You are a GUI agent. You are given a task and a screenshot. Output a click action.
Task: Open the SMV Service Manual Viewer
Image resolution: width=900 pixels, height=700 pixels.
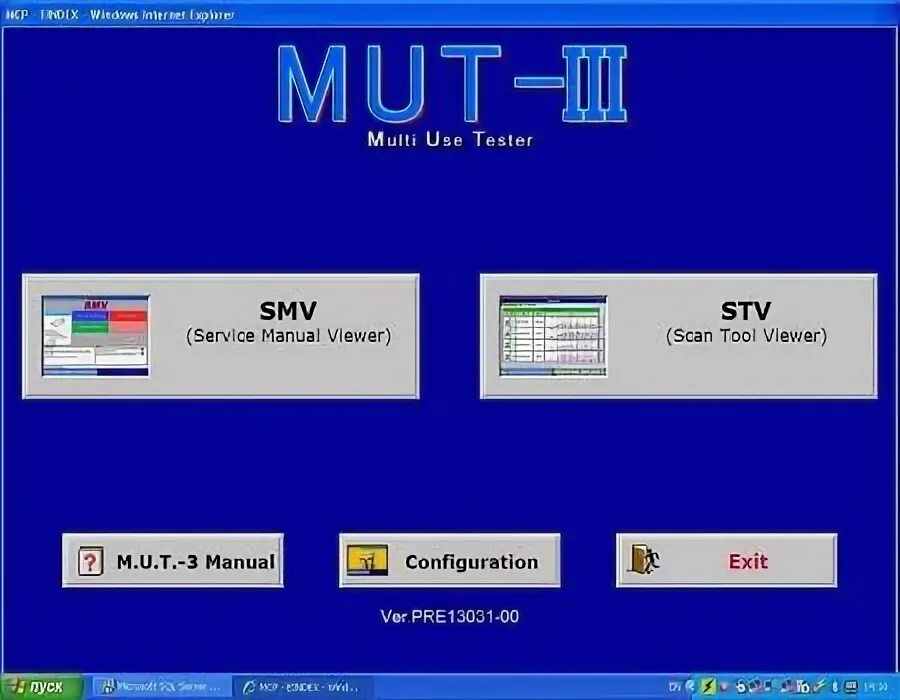coord(221,336)
